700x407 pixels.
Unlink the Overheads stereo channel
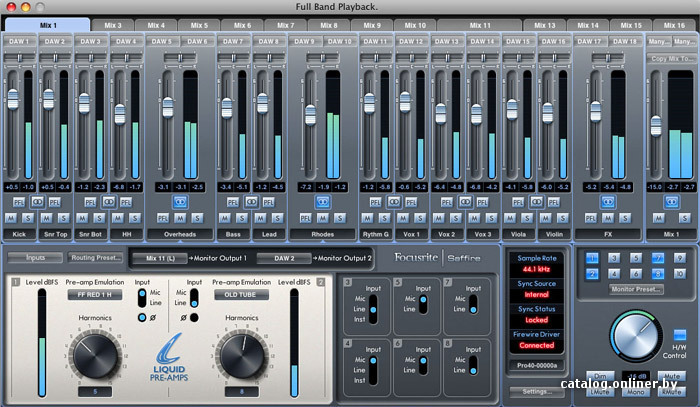[180, 202]
